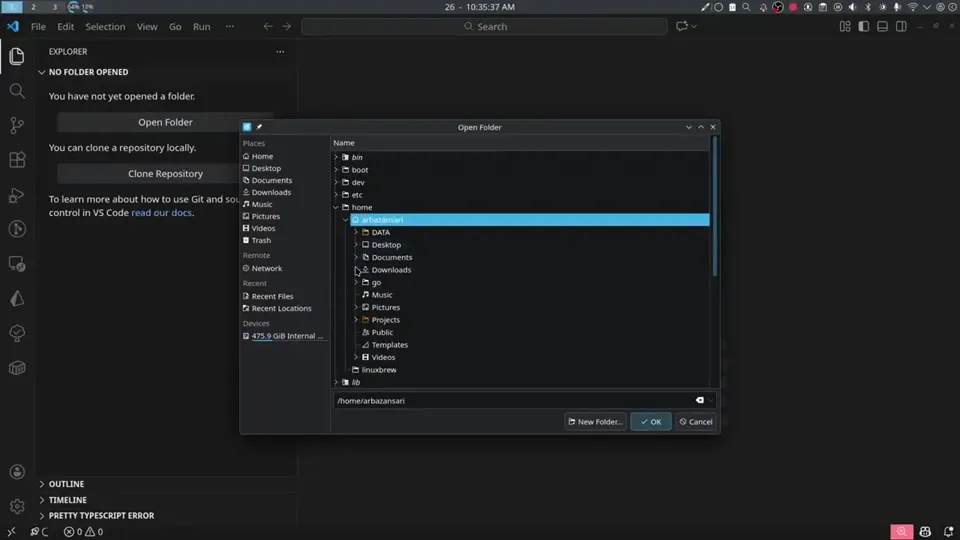The image size is (960, 540).
Task: Click the errors and warnings indicator
Action: point(84,531)
